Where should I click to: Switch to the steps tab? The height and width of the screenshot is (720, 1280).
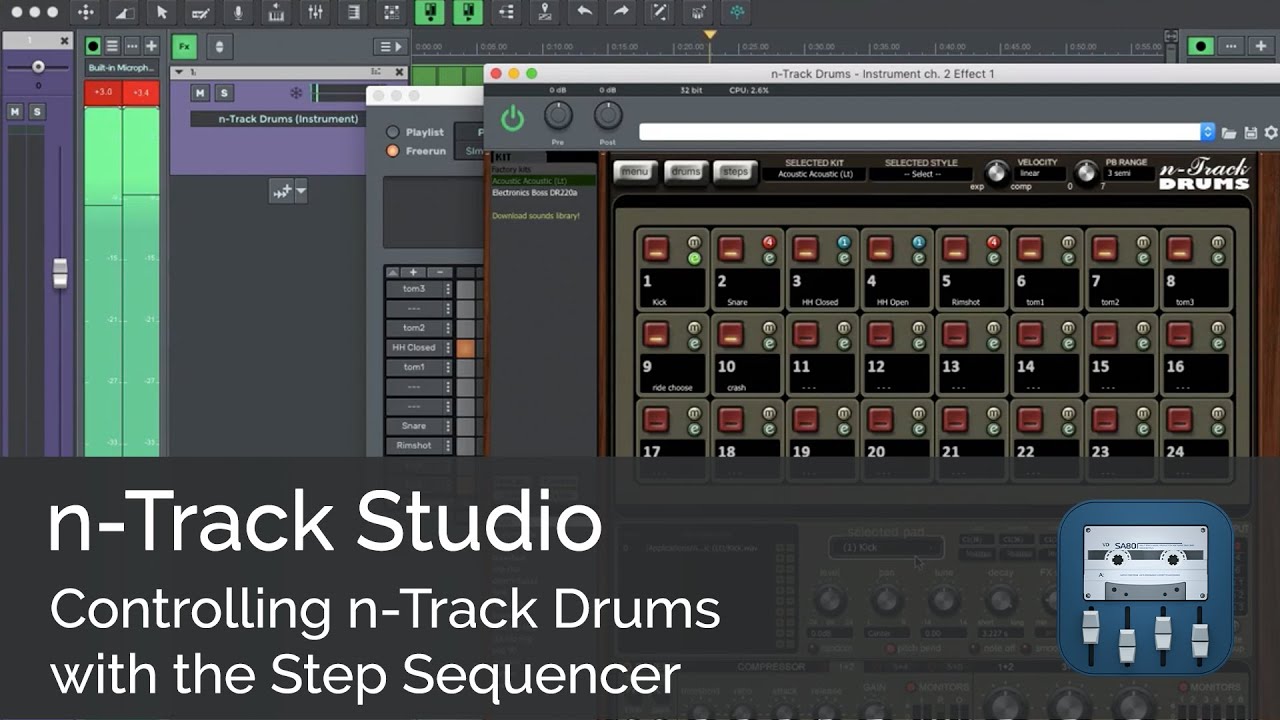735,171
